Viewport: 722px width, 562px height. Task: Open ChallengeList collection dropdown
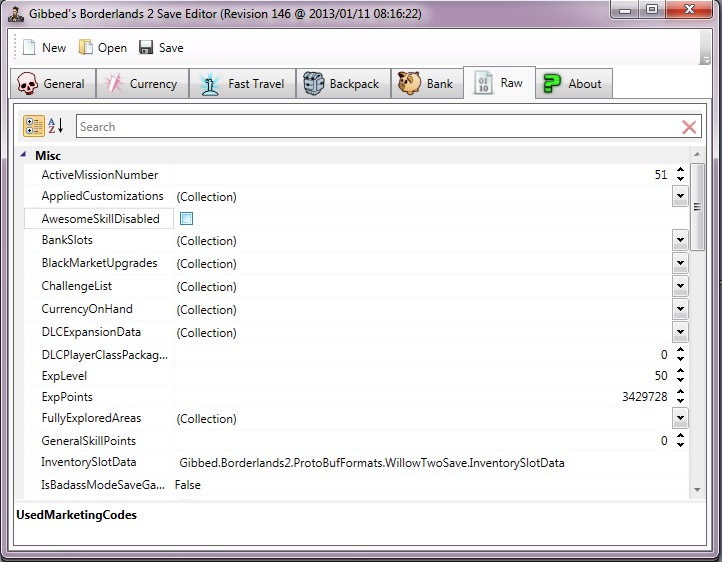pyautogui.click(x=680, y=286)
